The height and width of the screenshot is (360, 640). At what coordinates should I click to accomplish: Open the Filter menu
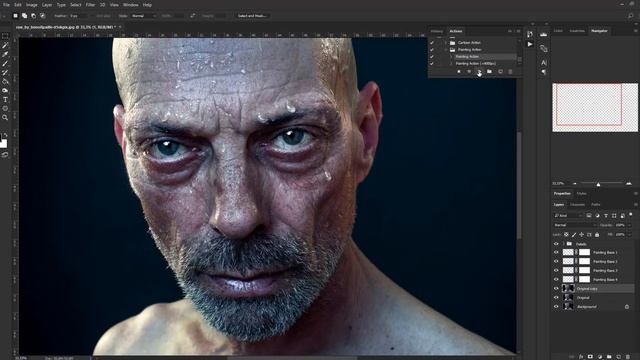click(x=90, y=5)
